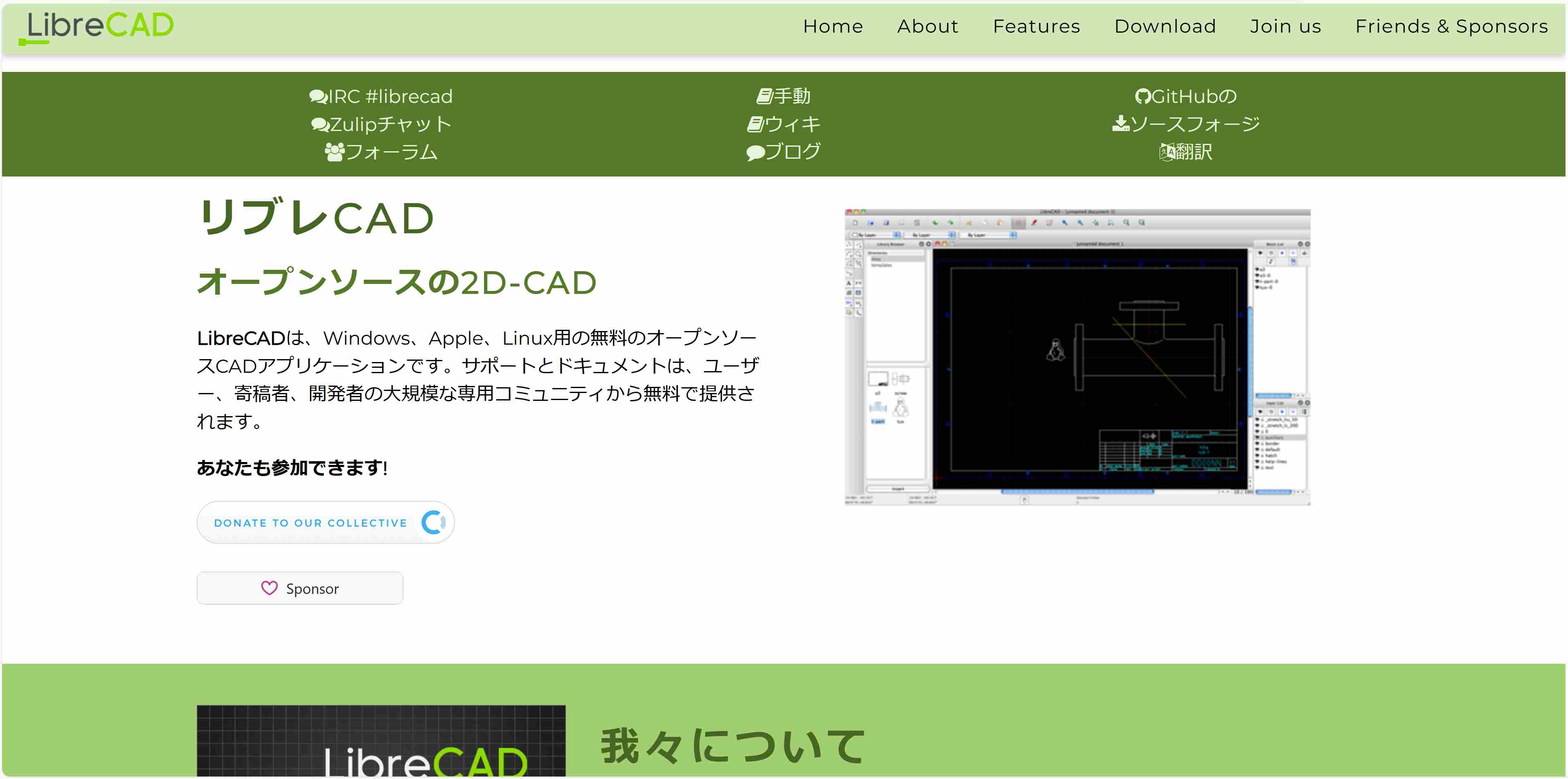1568x779 pixels.
Task: Open ブログ link
Action: 792,152
